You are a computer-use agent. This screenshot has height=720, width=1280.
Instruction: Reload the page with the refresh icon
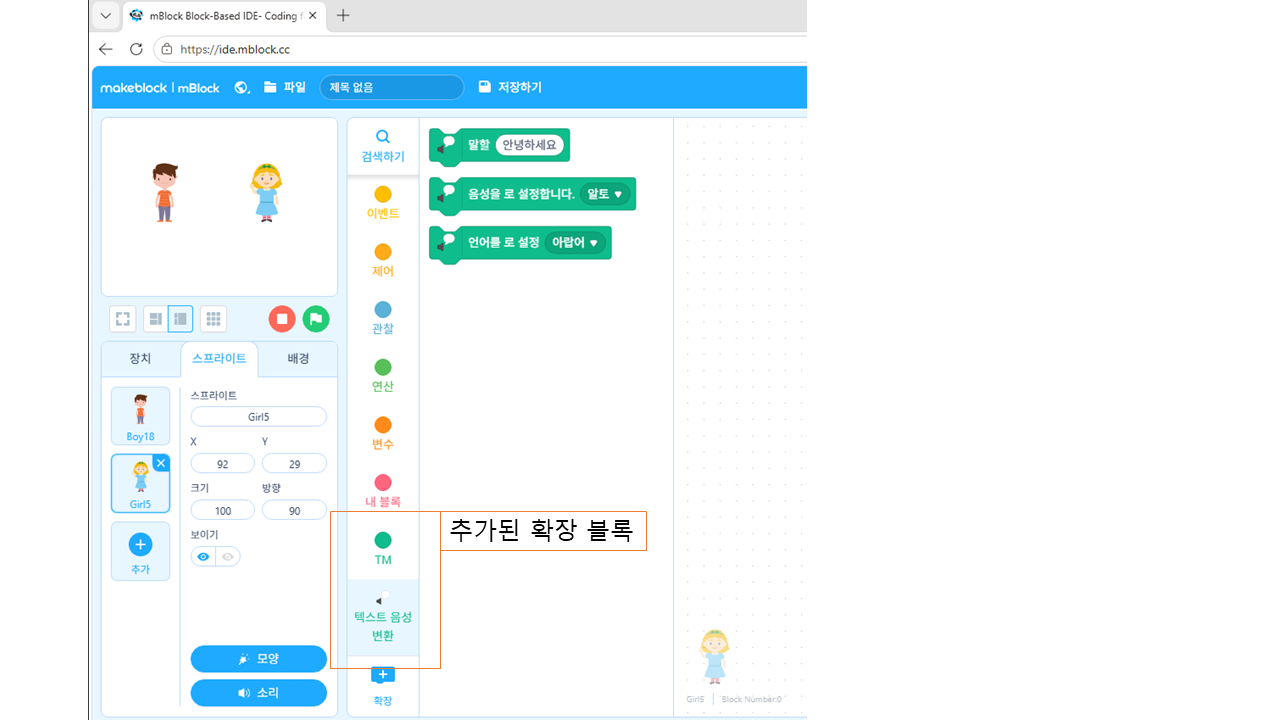pos(137,49)
